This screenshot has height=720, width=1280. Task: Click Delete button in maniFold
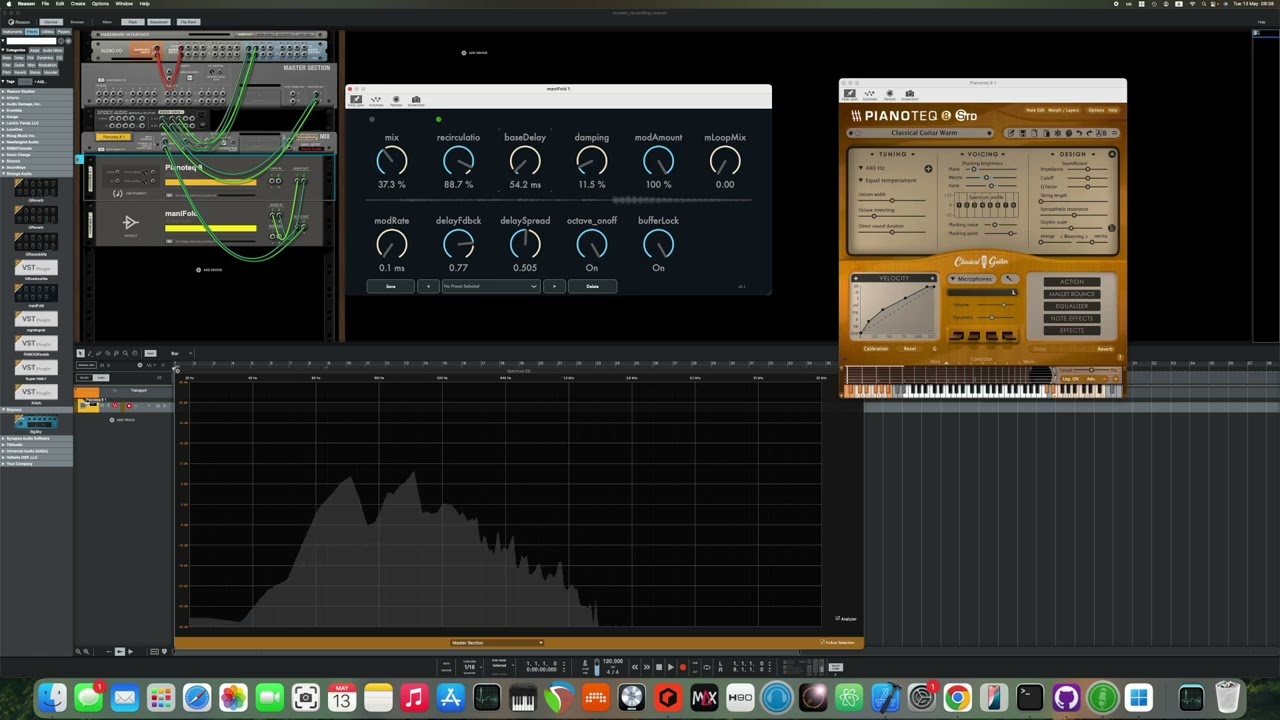tap(592, 286)
